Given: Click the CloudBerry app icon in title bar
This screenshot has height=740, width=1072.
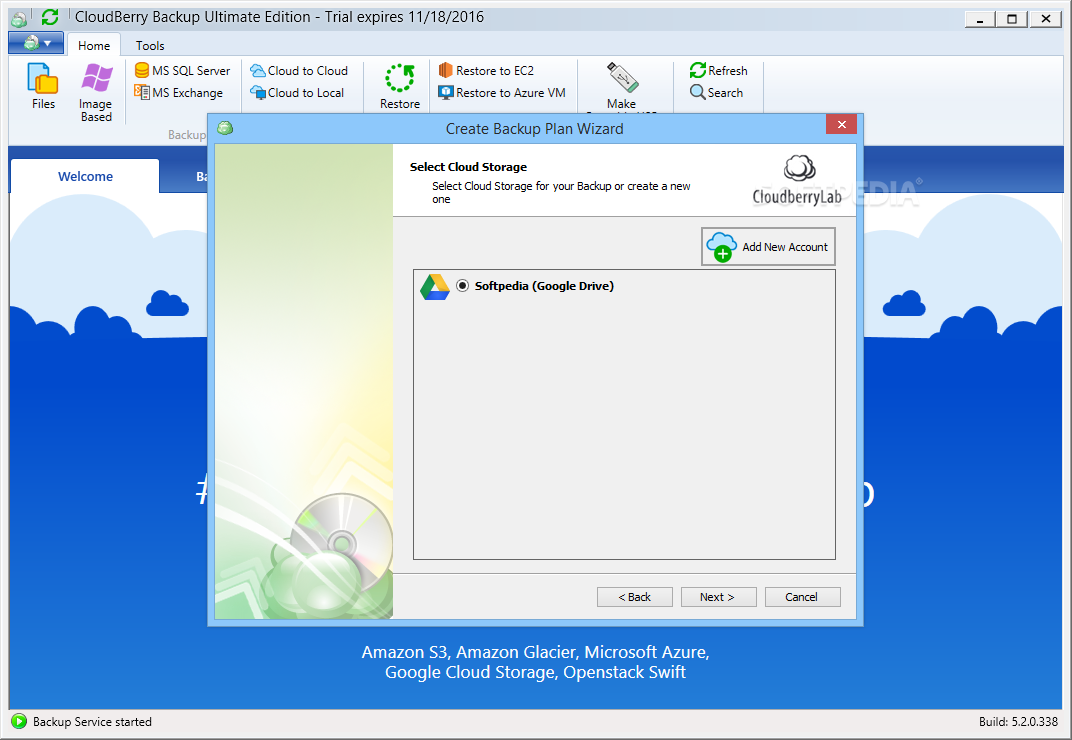Looking at the screenshot, I should 19,18.
